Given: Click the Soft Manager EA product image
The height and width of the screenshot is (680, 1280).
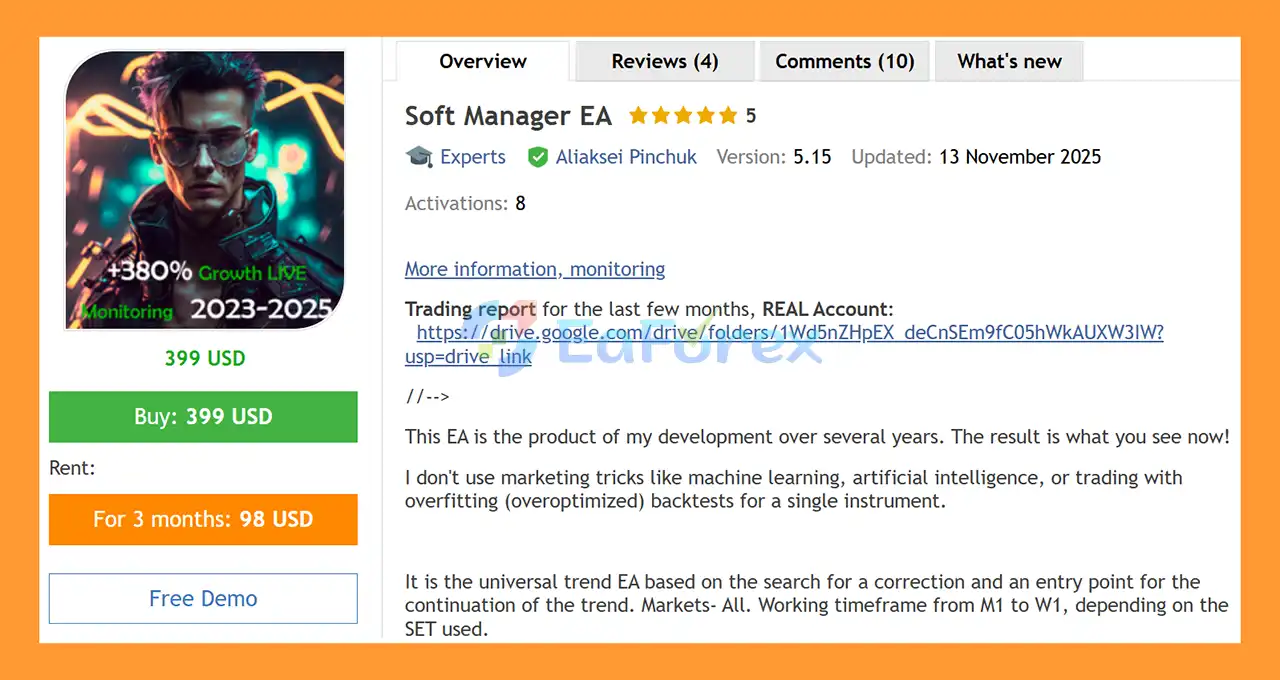Looking at the screenshot, I should [x=205, y=190].
